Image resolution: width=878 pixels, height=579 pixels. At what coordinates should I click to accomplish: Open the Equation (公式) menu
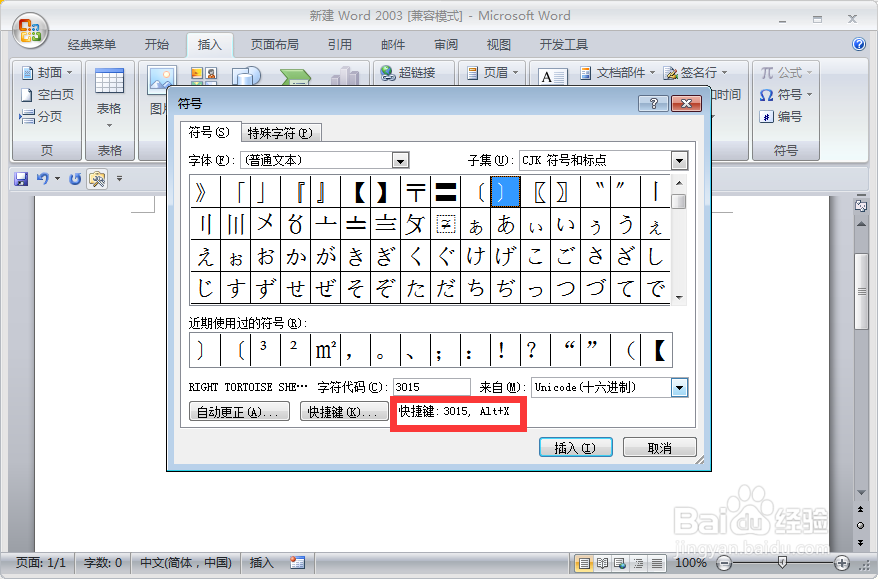pos(786,73)
